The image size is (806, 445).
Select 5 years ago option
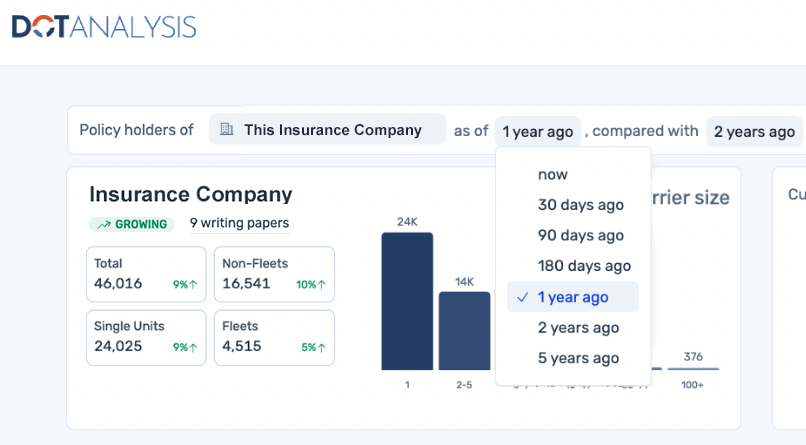[x=578, y=358]
